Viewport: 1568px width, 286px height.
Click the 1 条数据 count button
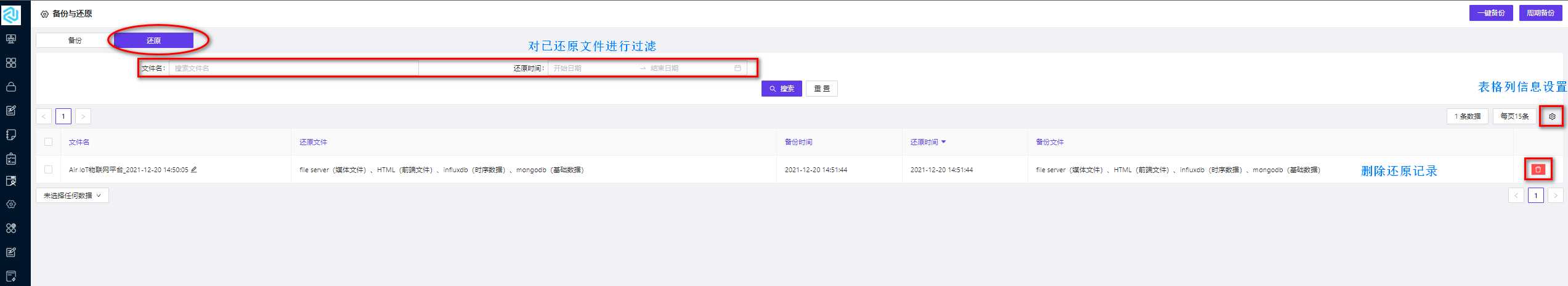tap(1468, 116)
